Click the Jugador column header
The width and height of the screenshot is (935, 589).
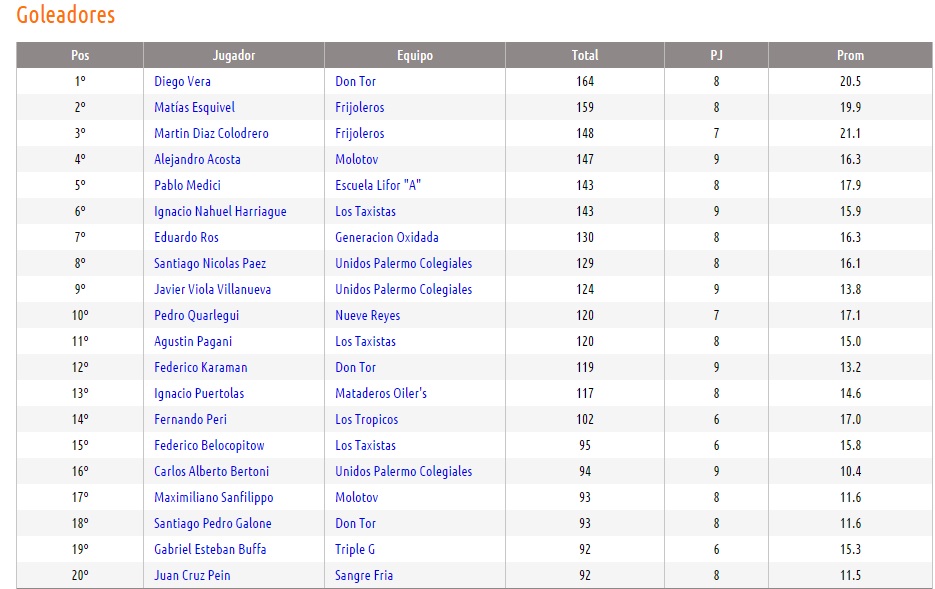234,55
